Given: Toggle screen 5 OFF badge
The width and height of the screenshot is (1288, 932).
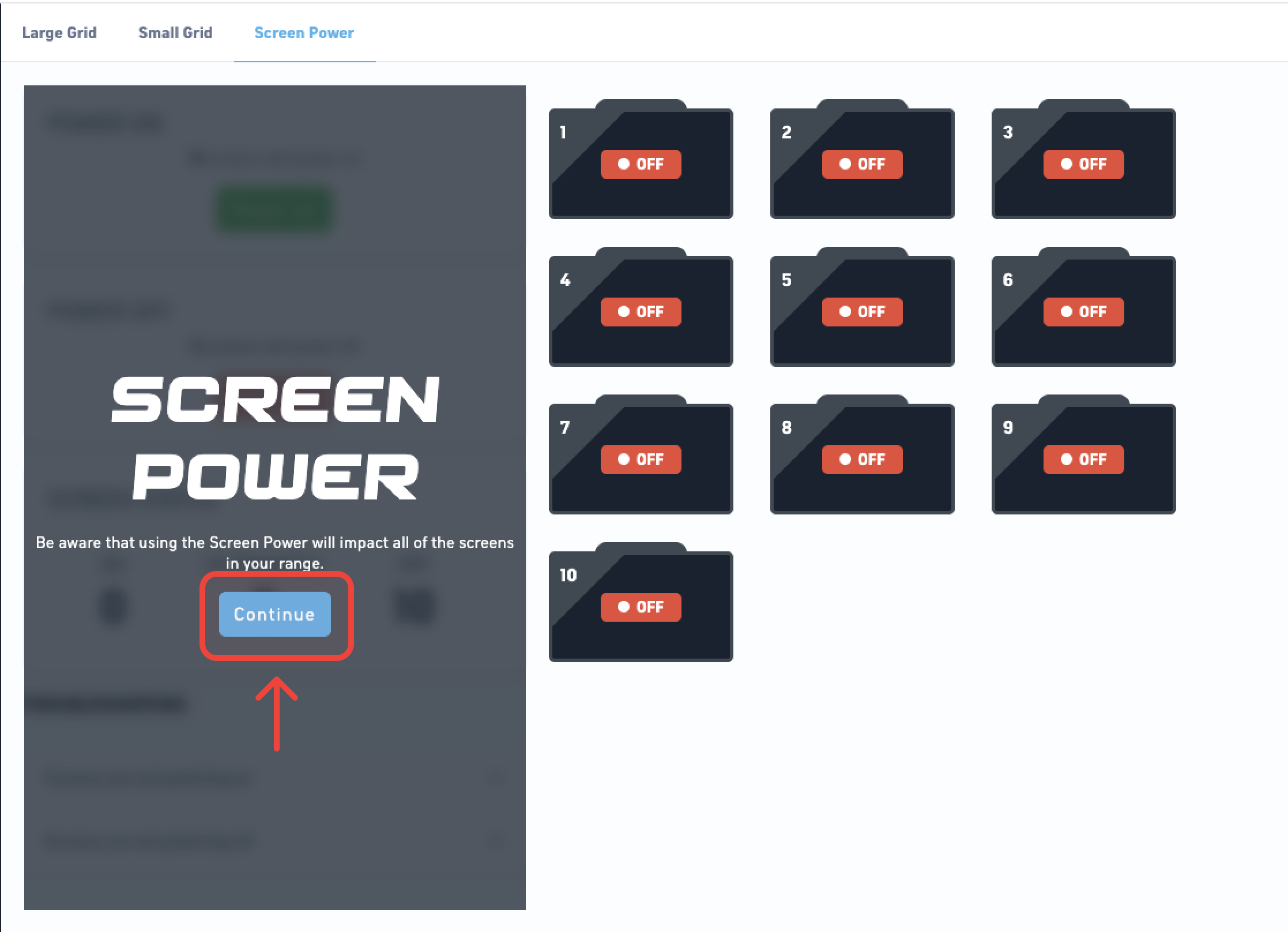Looking at the screenshot, I should [x=862, y=312].
